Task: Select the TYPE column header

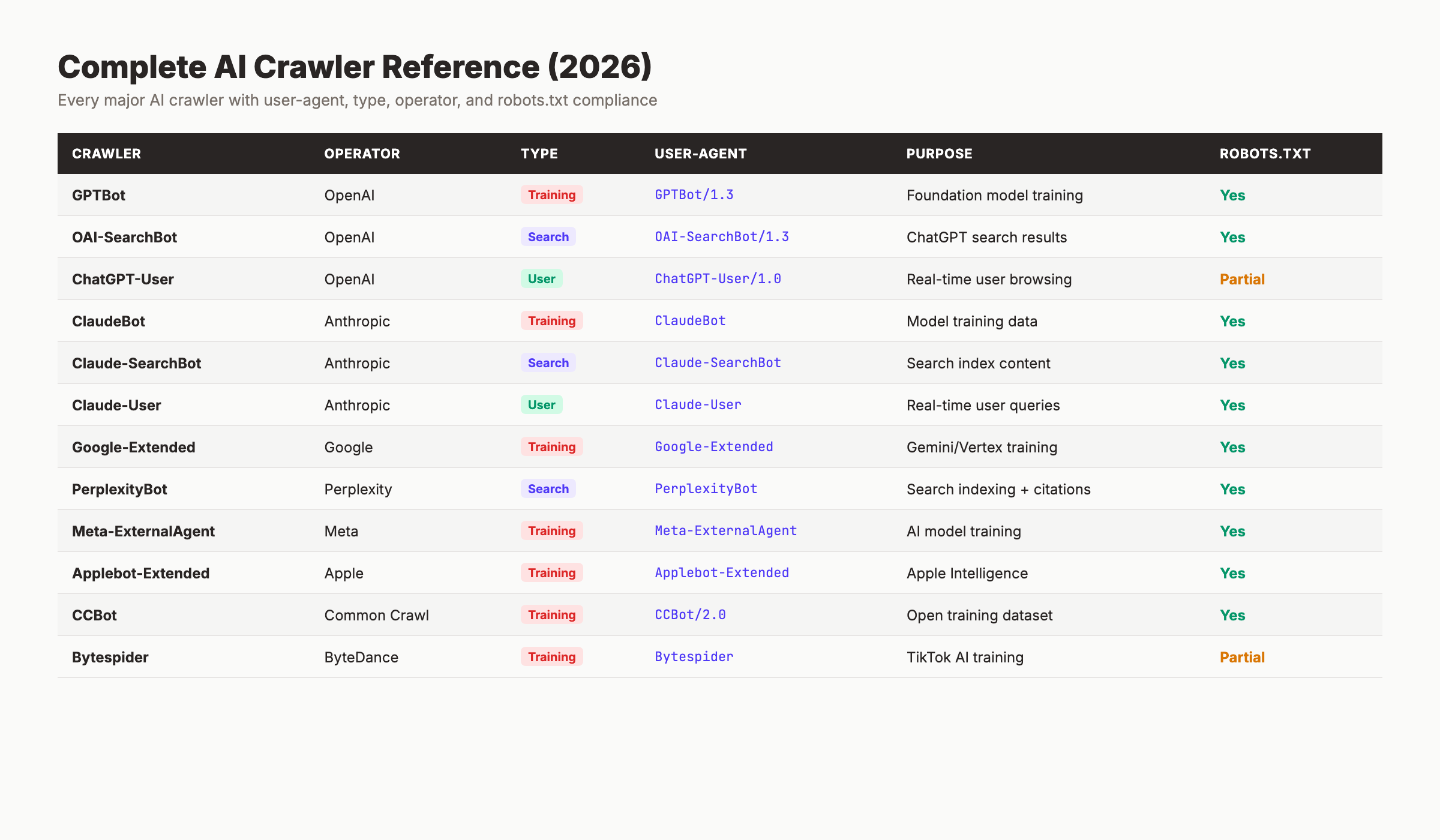Action: (539, 154)
